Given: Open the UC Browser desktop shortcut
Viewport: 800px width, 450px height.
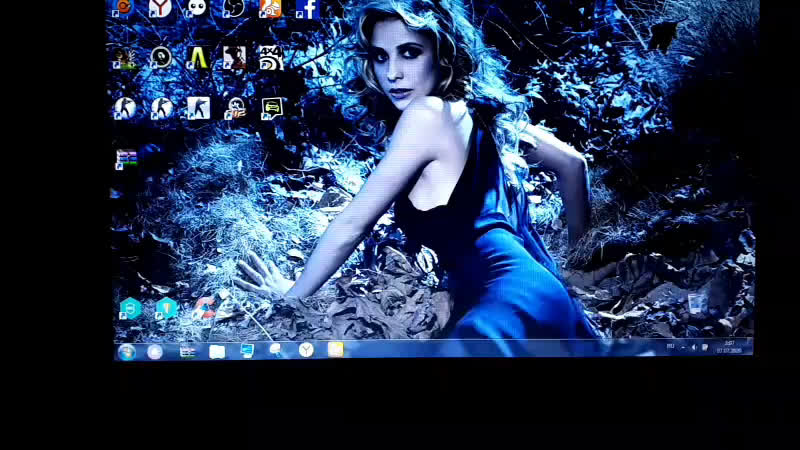Looking at the screenshot, I should (x=270, y=8).
